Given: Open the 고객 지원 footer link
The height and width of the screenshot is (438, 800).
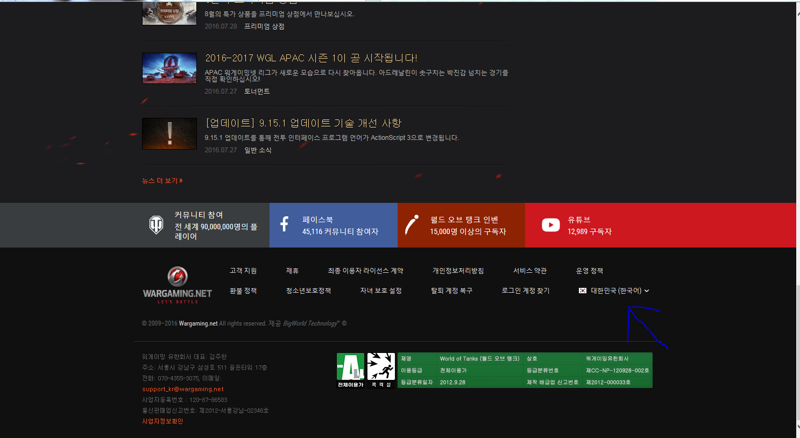Looking at the screenshot, I should (x=243, y=271).
